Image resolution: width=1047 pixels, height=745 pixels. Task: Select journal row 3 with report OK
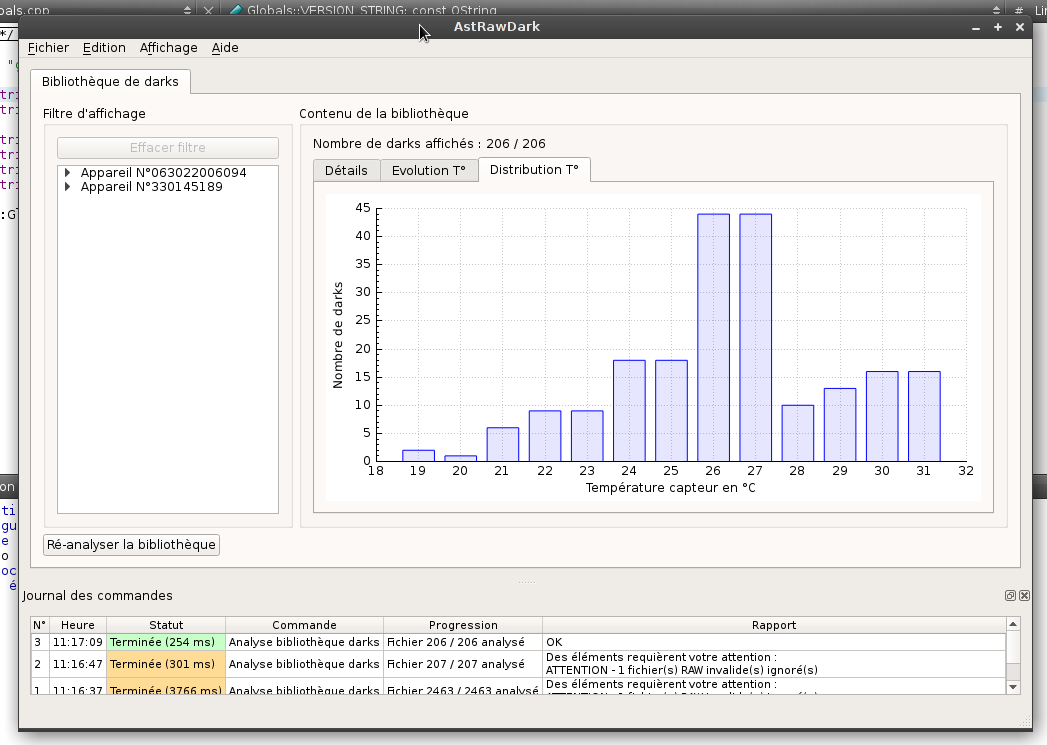pyautogui.click(x=518, y=642)
